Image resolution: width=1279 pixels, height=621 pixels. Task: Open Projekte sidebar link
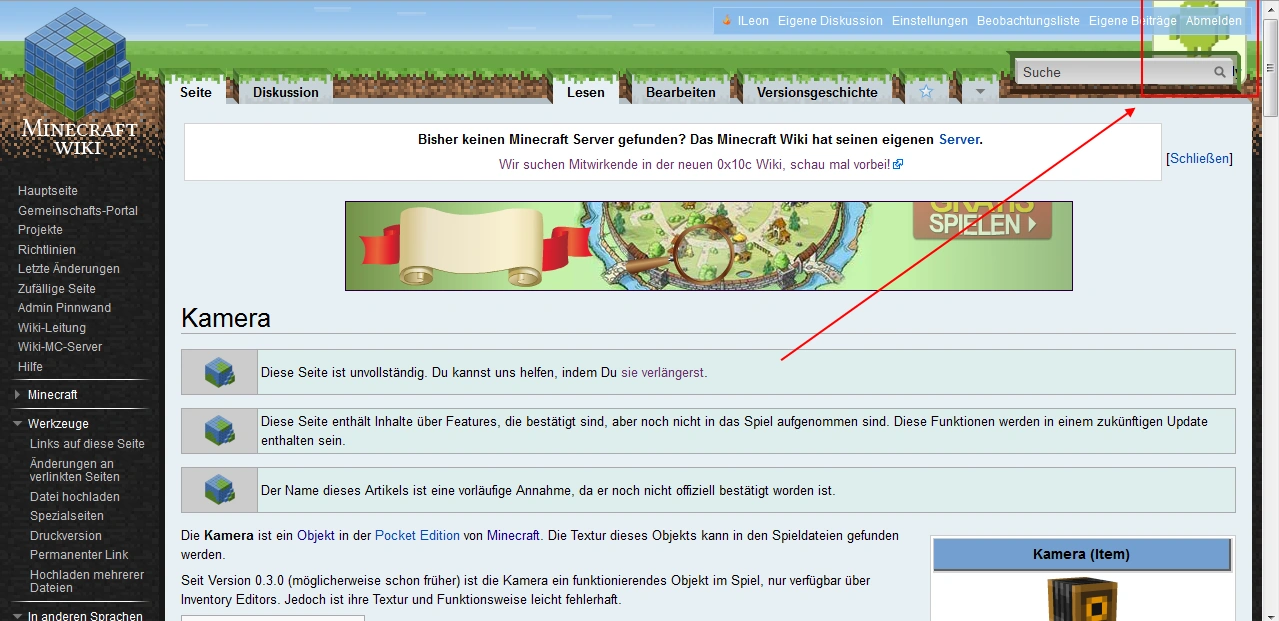(40, 230)
